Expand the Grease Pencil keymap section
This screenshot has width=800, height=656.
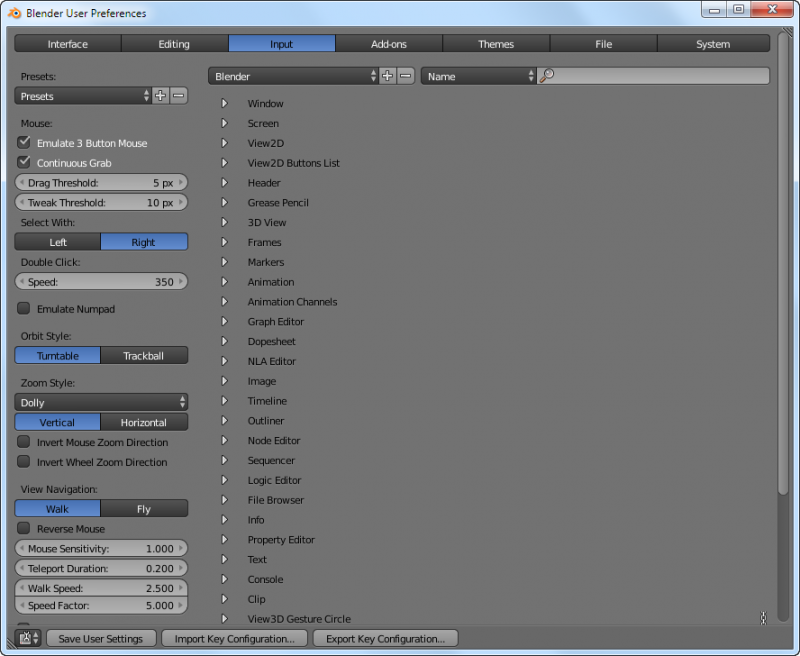[x=224, y=203]
